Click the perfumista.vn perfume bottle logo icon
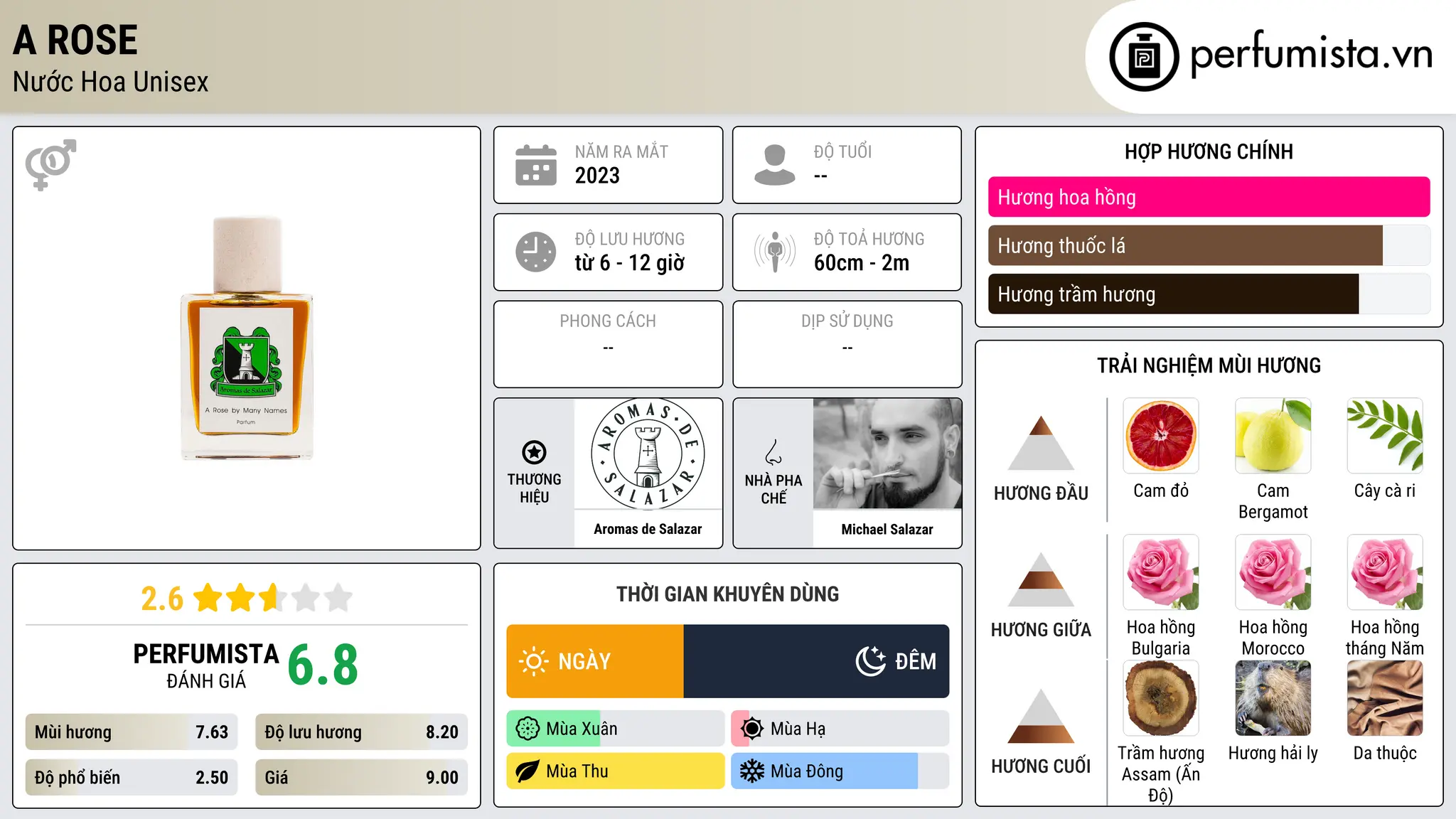Screen dimensions: 1456x819 [1144, 57]
